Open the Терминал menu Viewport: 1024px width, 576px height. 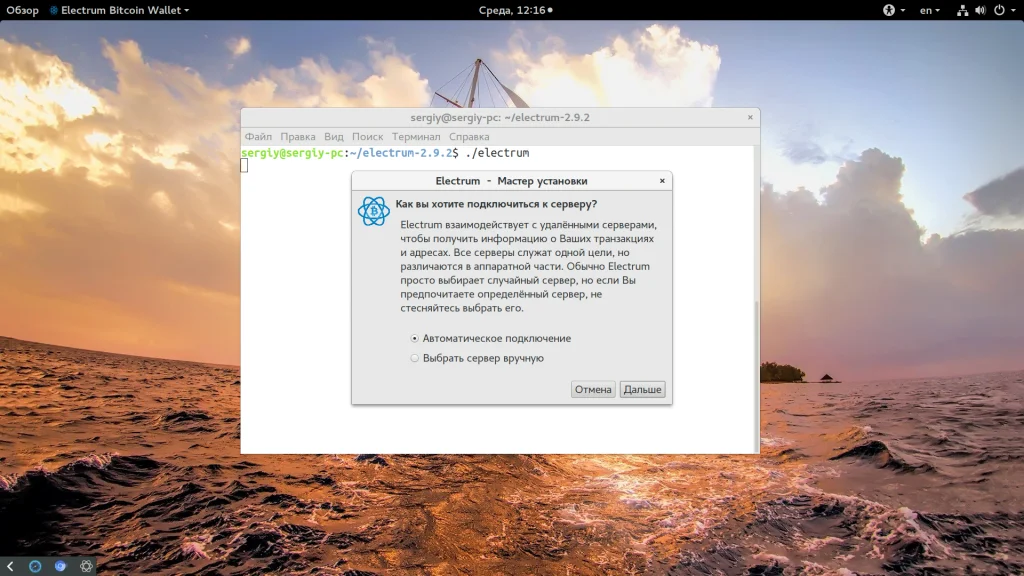(x=416, y=136)
